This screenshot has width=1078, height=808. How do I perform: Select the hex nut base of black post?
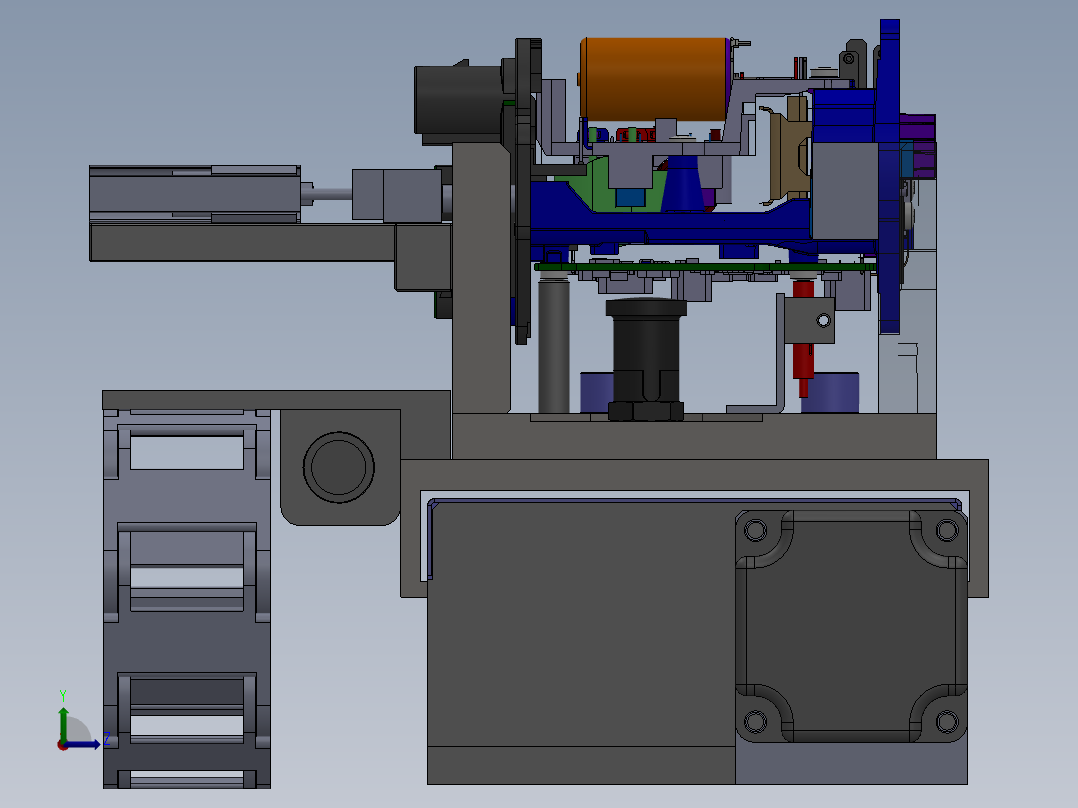[x=646, y=411]
